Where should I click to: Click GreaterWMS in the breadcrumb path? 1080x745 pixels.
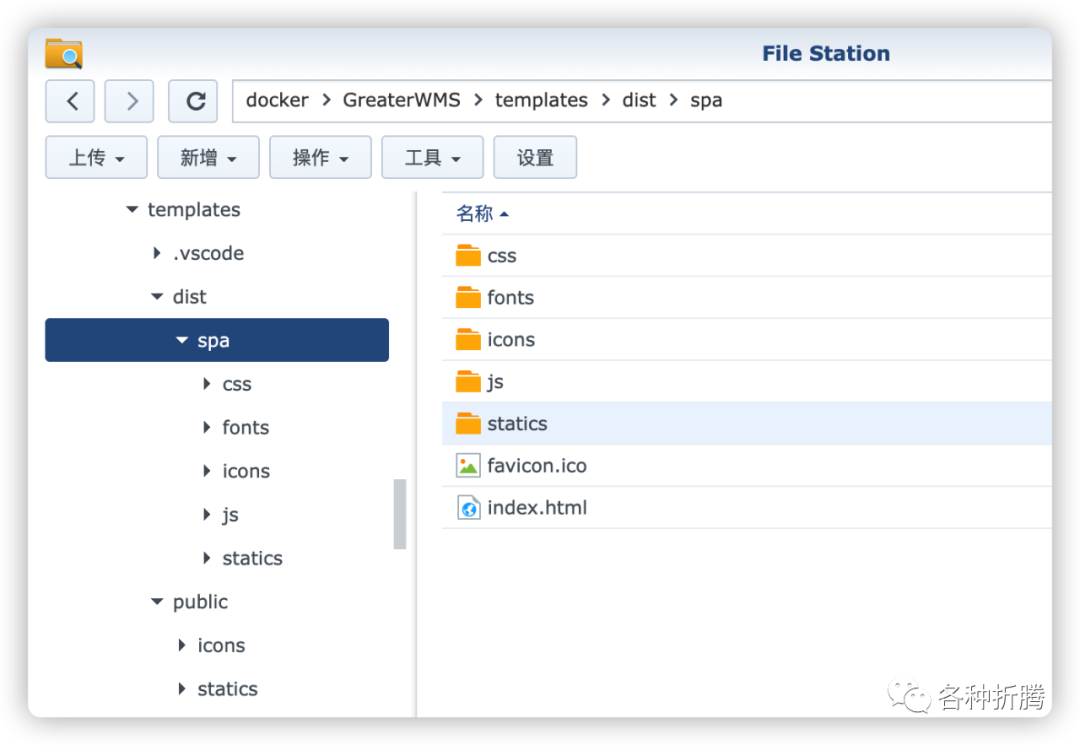coord(401,100)
